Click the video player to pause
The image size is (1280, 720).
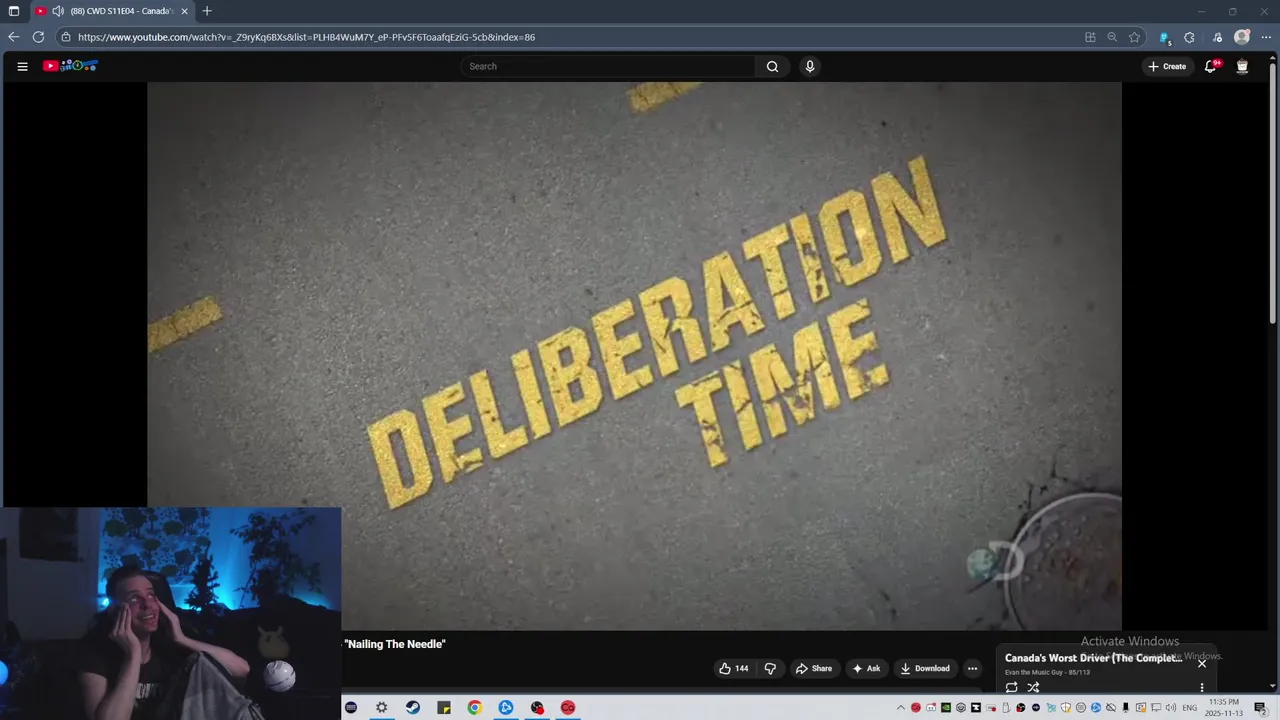pos(634,356)
